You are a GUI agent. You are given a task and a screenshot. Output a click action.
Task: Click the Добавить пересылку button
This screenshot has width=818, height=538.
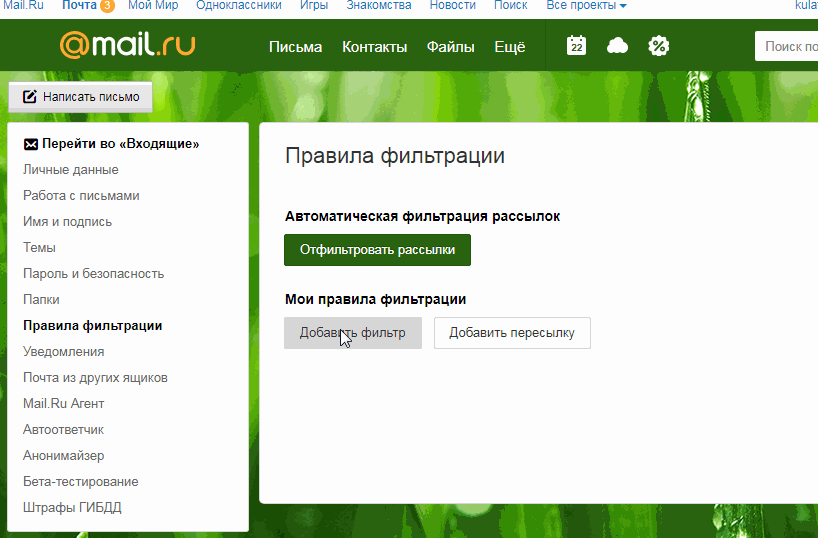tap(512, 333)
